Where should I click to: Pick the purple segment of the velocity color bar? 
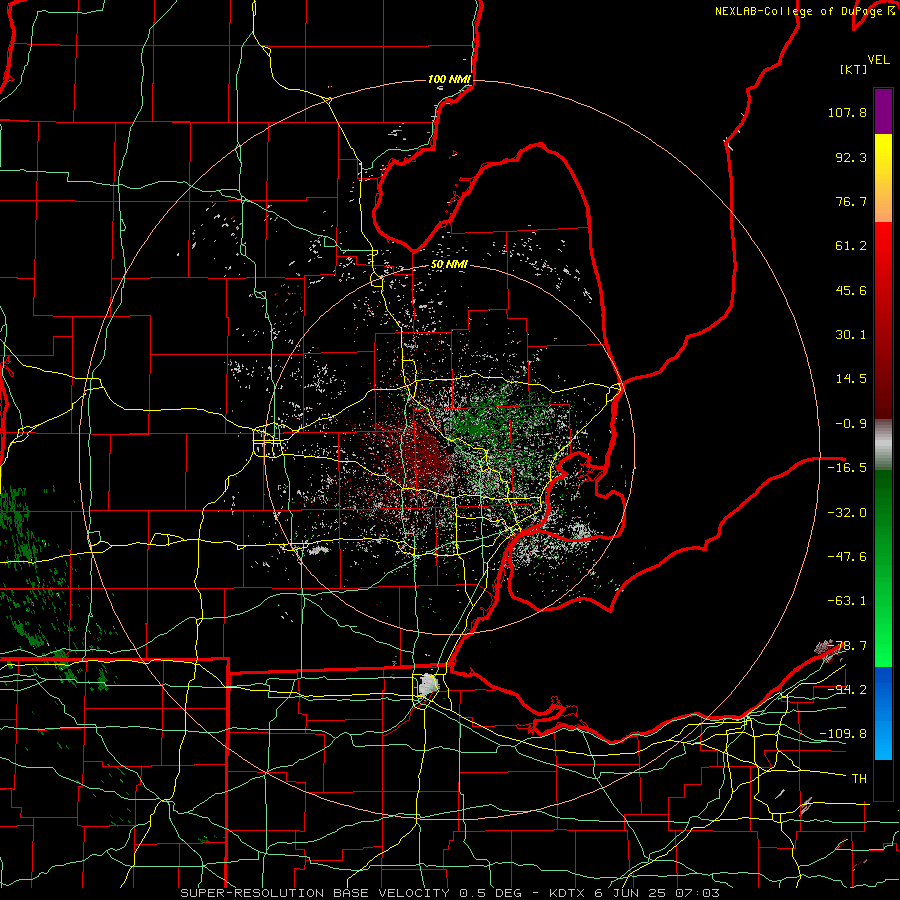pos(883,112)
